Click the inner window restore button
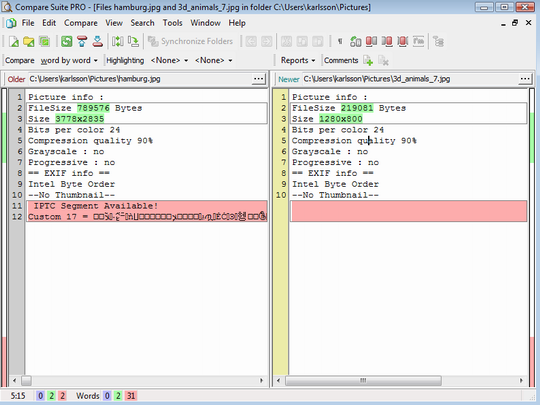The image size is (540, 405). click(x=515, y=23)
